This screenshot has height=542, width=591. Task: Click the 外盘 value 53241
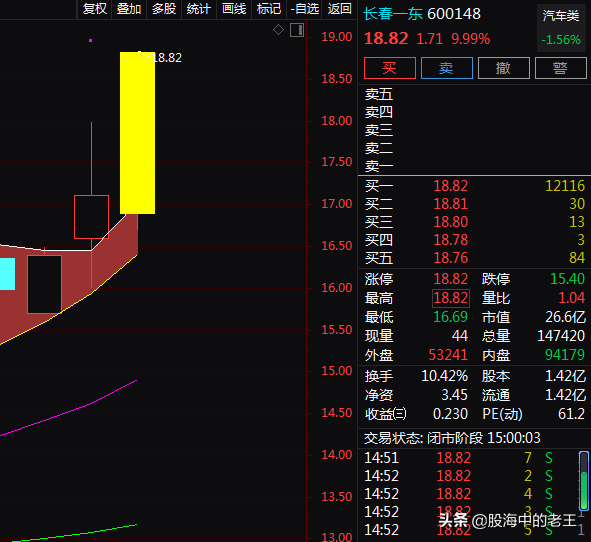point(448,355)
